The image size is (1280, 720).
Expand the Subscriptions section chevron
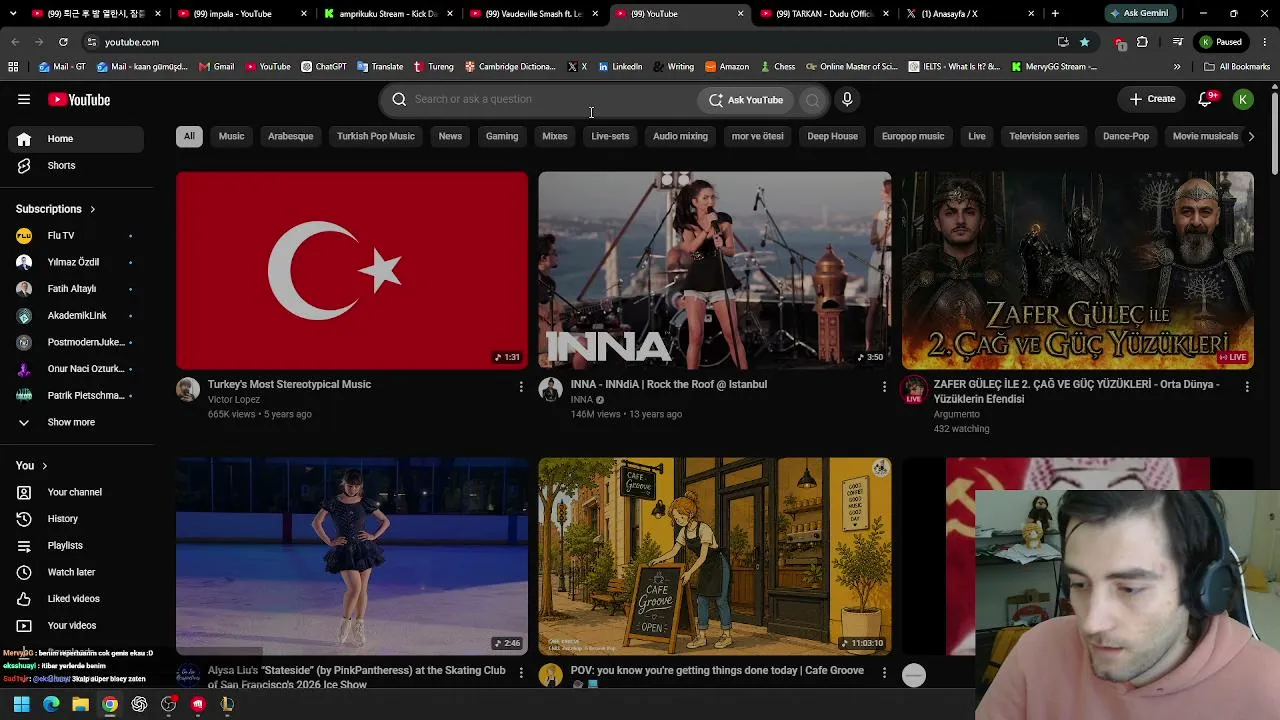coord(92,209)
